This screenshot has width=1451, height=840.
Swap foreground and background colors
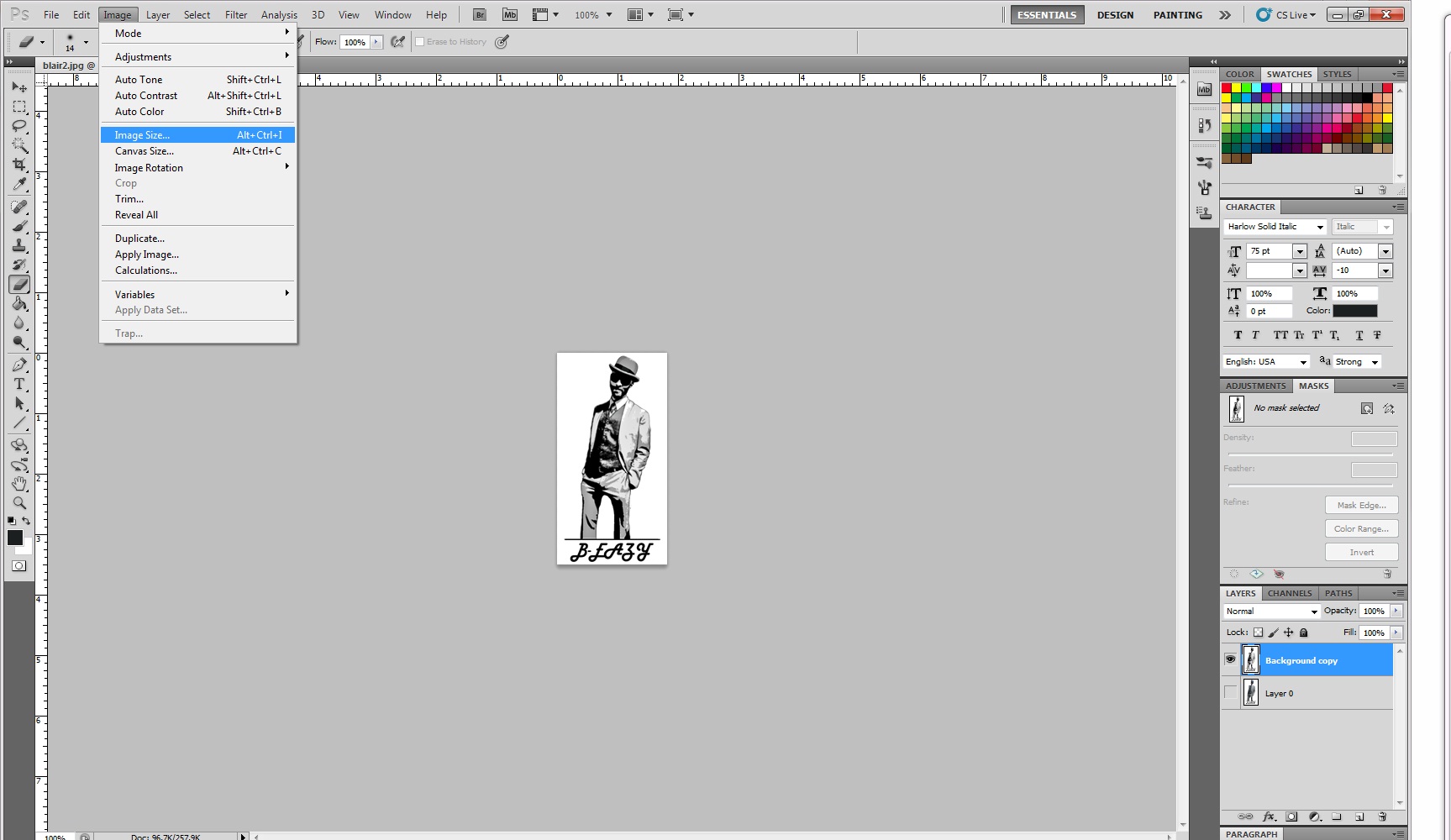[26, 521]
